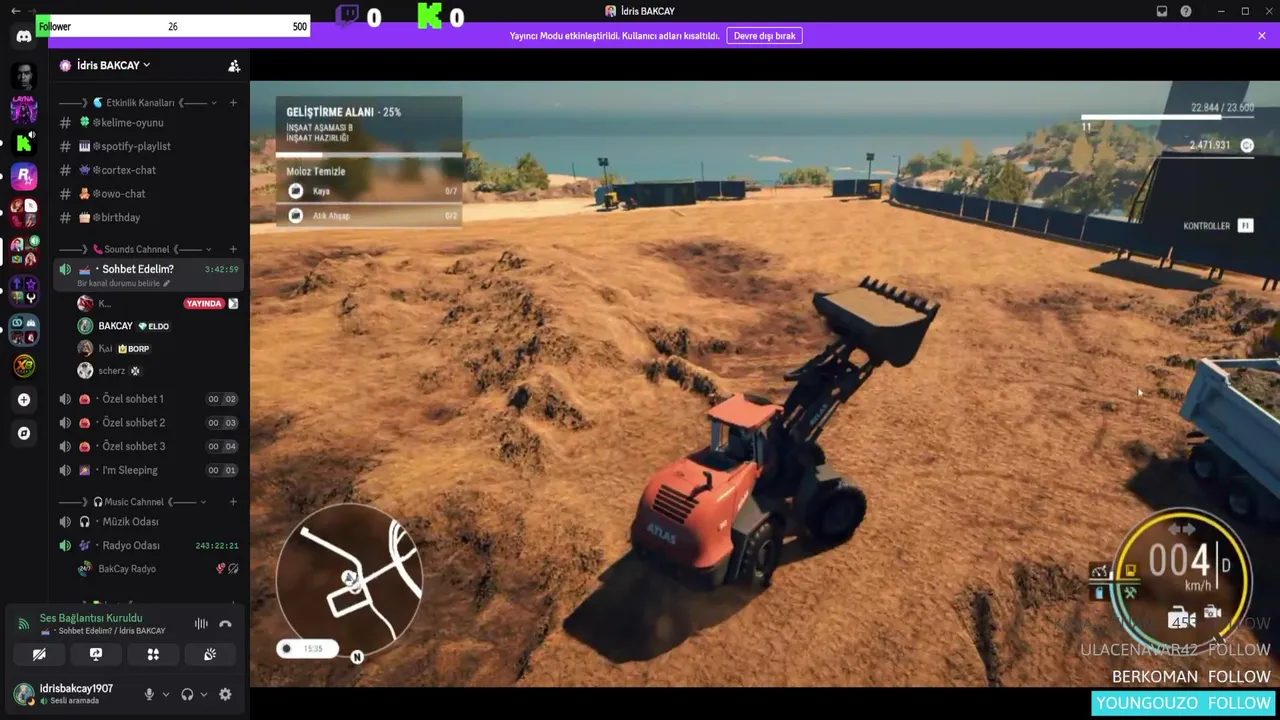Open the LAYNA server icon

[24, 109]
